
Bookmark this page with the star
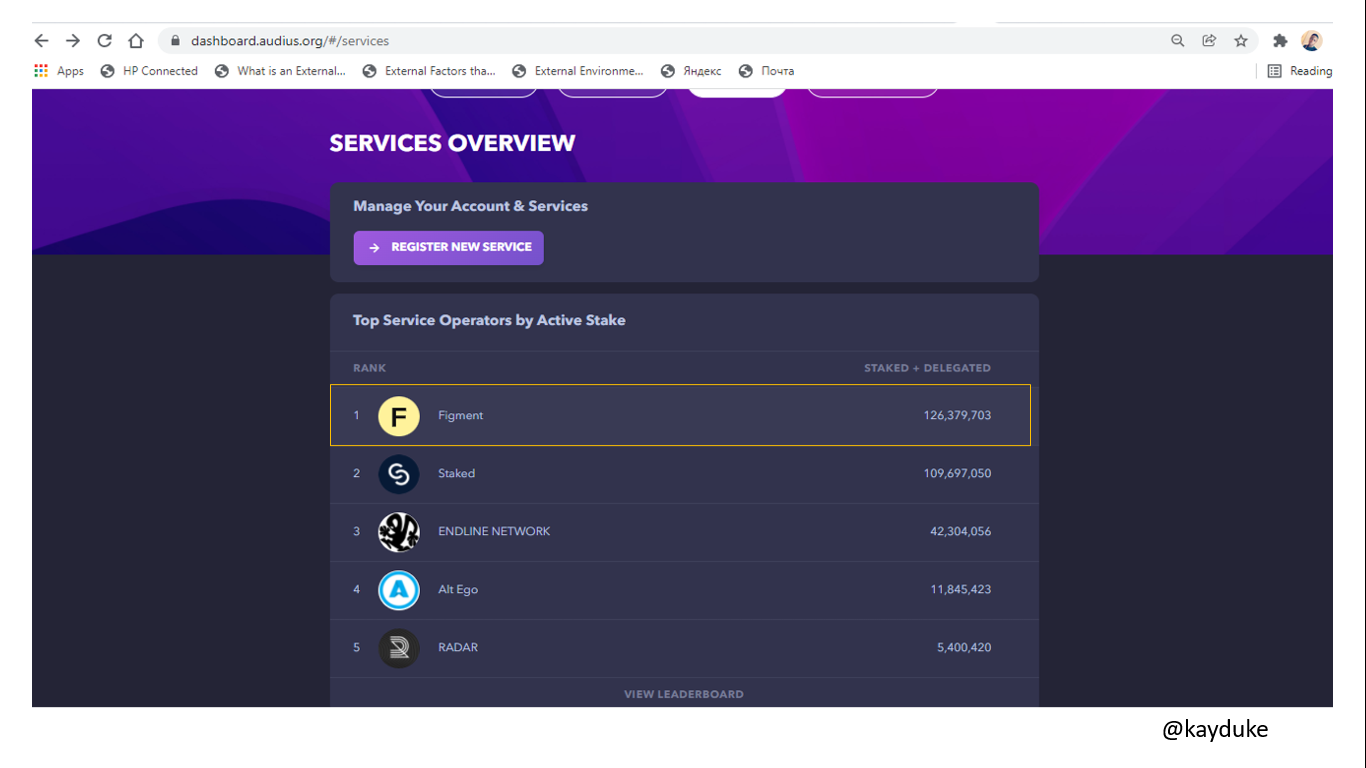1241,41
